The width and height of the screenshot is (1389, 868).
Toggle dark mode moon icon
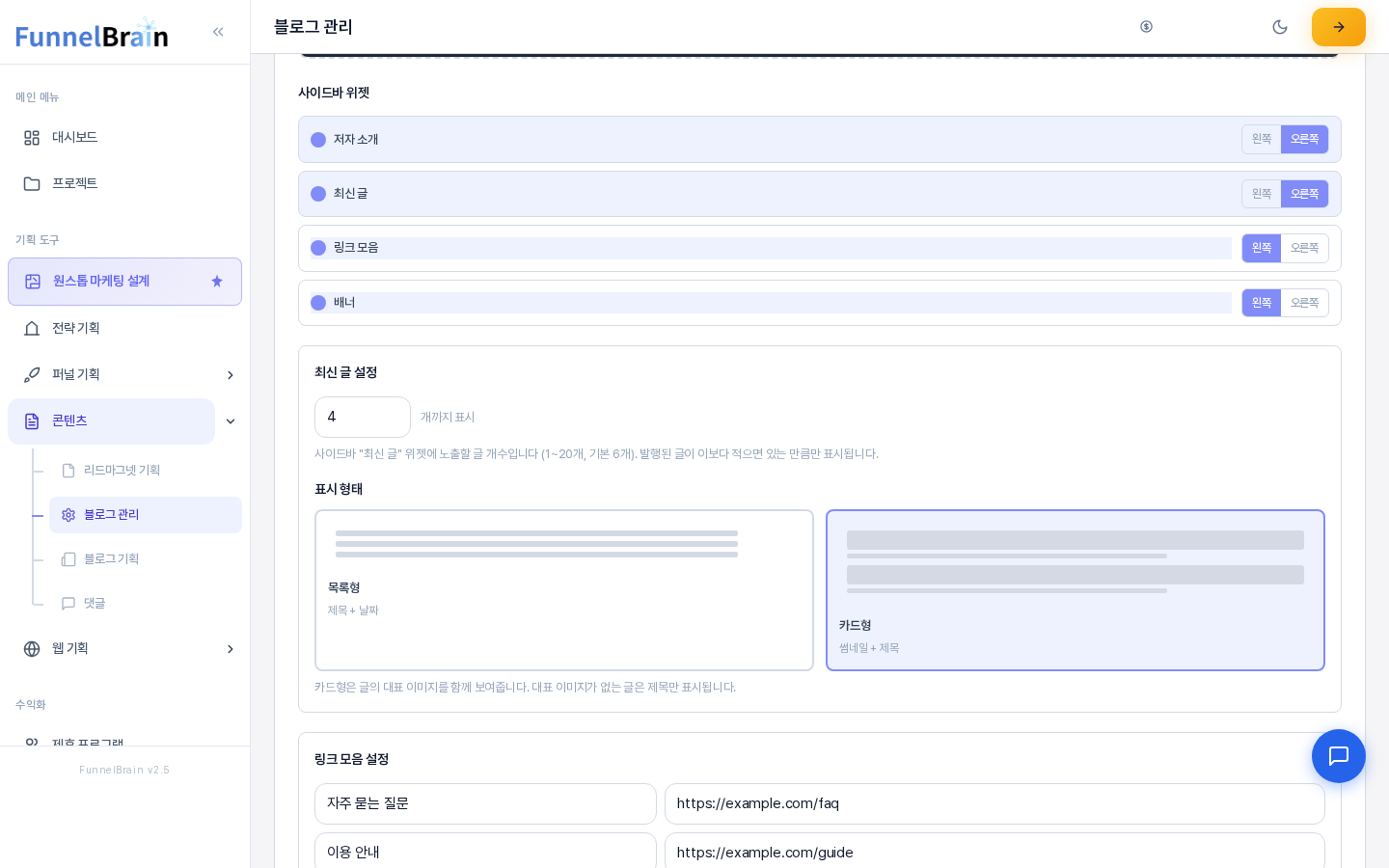(x=1280, y=27)
